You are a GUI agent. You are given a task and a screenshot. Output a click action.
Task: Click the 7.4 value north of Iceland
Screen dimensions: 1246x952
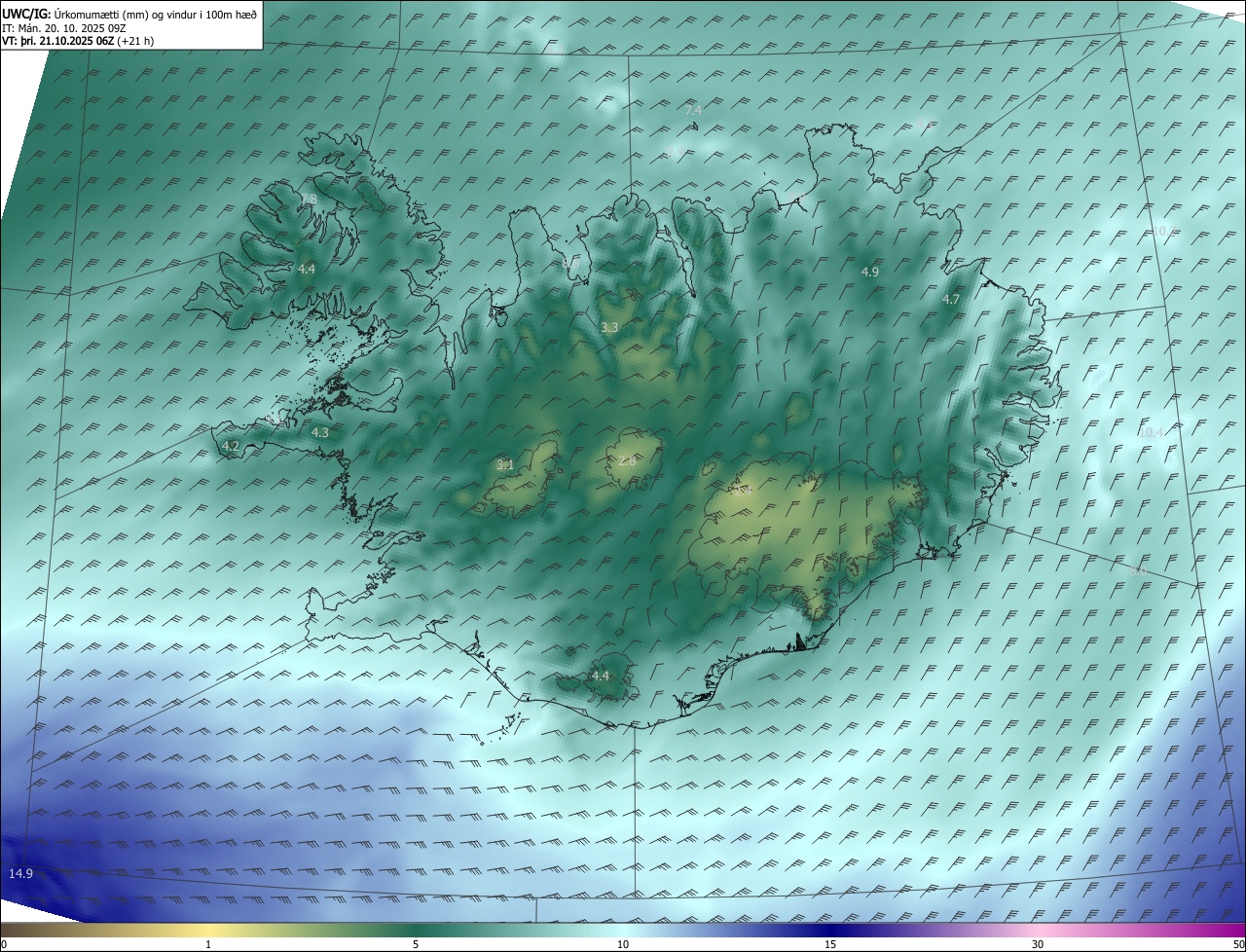[x=693, y=111]
